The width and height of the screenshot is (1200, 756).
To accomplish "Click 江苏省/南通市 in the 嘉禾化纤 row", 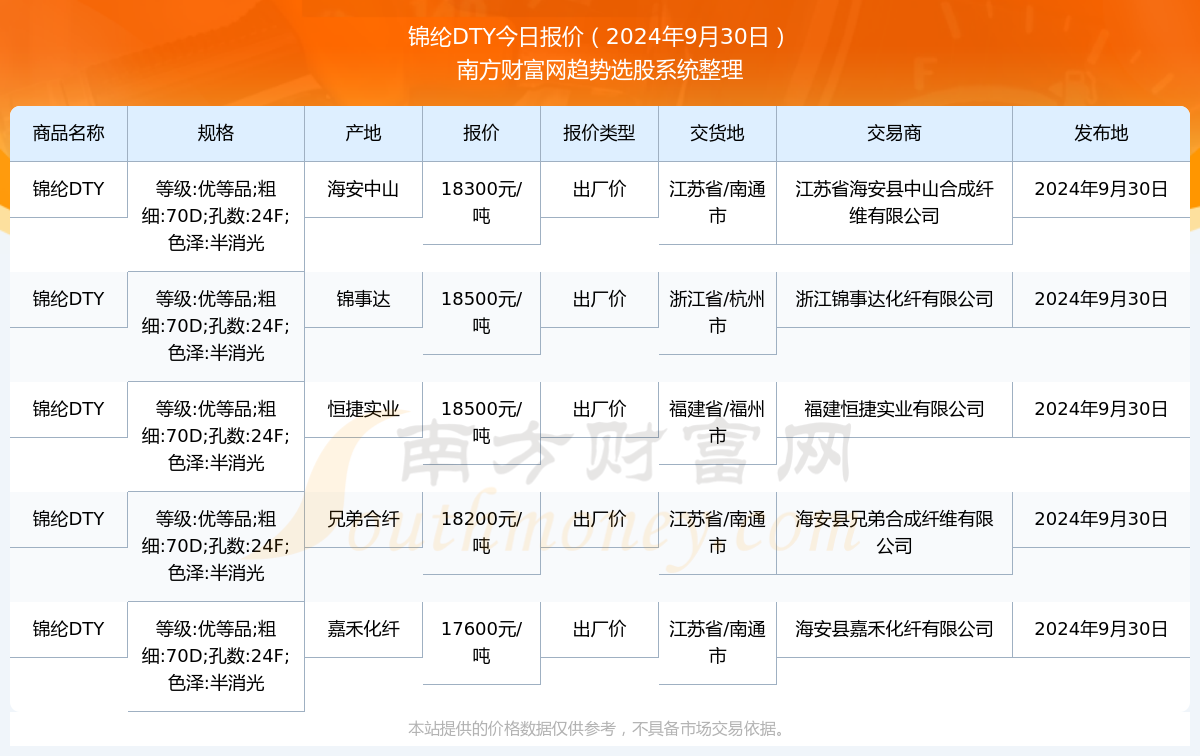I will point(717,642).
